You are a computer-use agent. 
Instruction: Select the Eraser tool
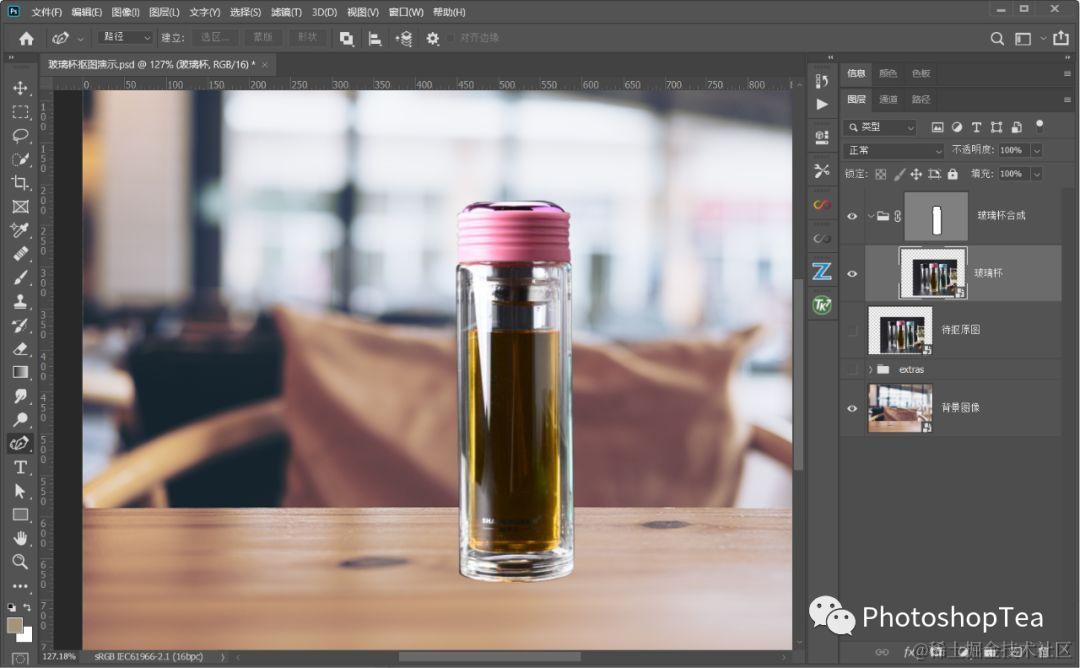[x=20, y=348]
